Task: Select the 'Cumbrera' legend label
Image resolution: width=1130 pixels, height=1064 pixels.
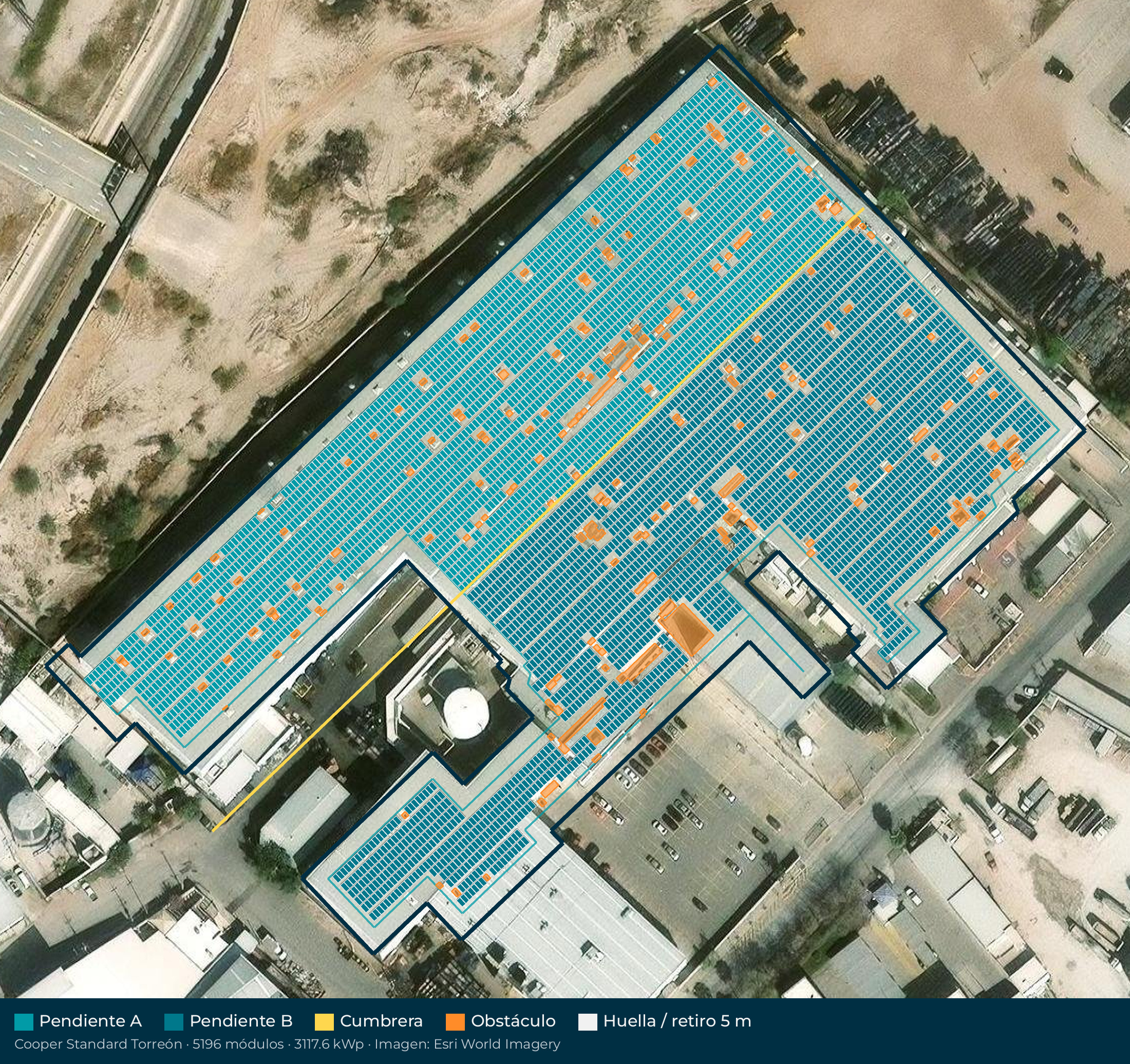Action: tap(382, 1021)
